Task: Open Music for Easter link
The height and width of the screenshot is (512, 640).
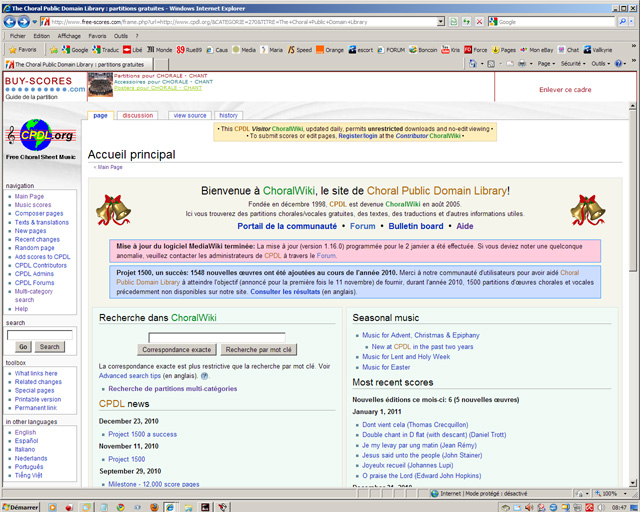Action: click(386, 367)
